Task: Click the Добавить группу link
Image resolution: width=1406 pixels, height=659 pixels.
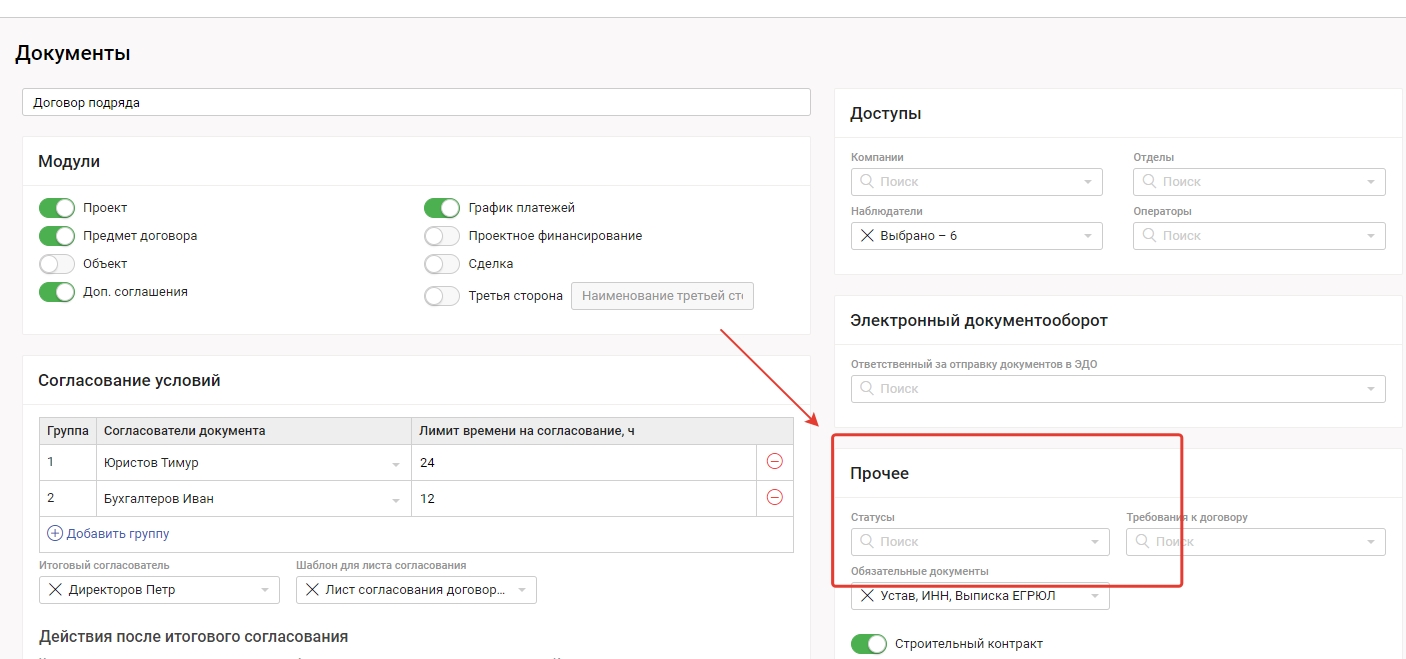Action: pos(117,534)
